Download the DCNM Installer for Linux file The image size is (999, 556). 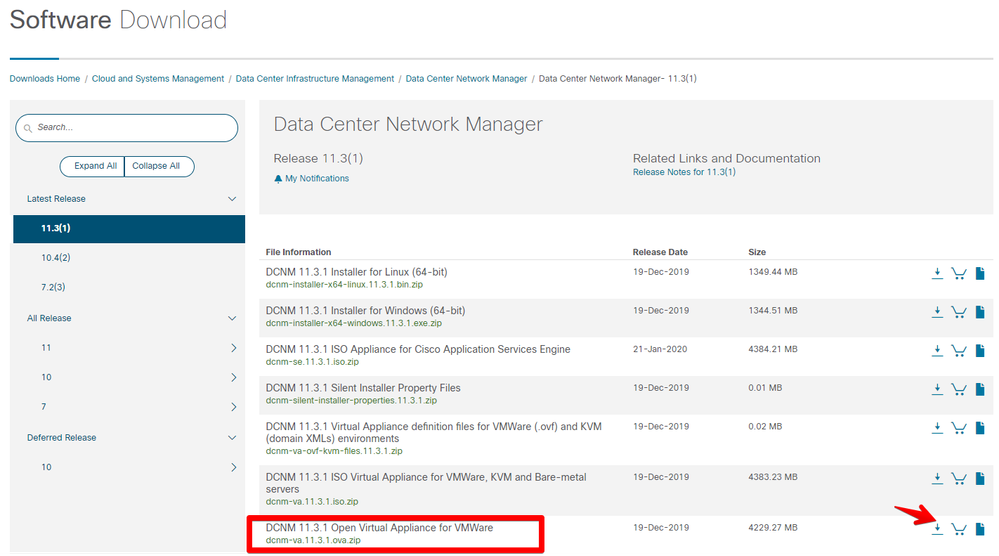tap(937, 273)
